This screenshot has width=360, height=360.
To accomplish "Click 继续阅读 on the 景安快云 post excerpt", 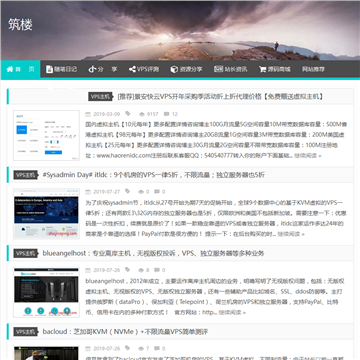I will pos(308,156).
